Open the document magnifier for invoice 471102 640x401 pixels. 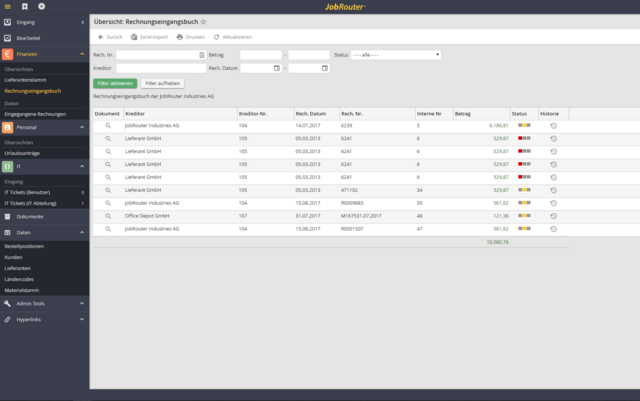point(108,190)
